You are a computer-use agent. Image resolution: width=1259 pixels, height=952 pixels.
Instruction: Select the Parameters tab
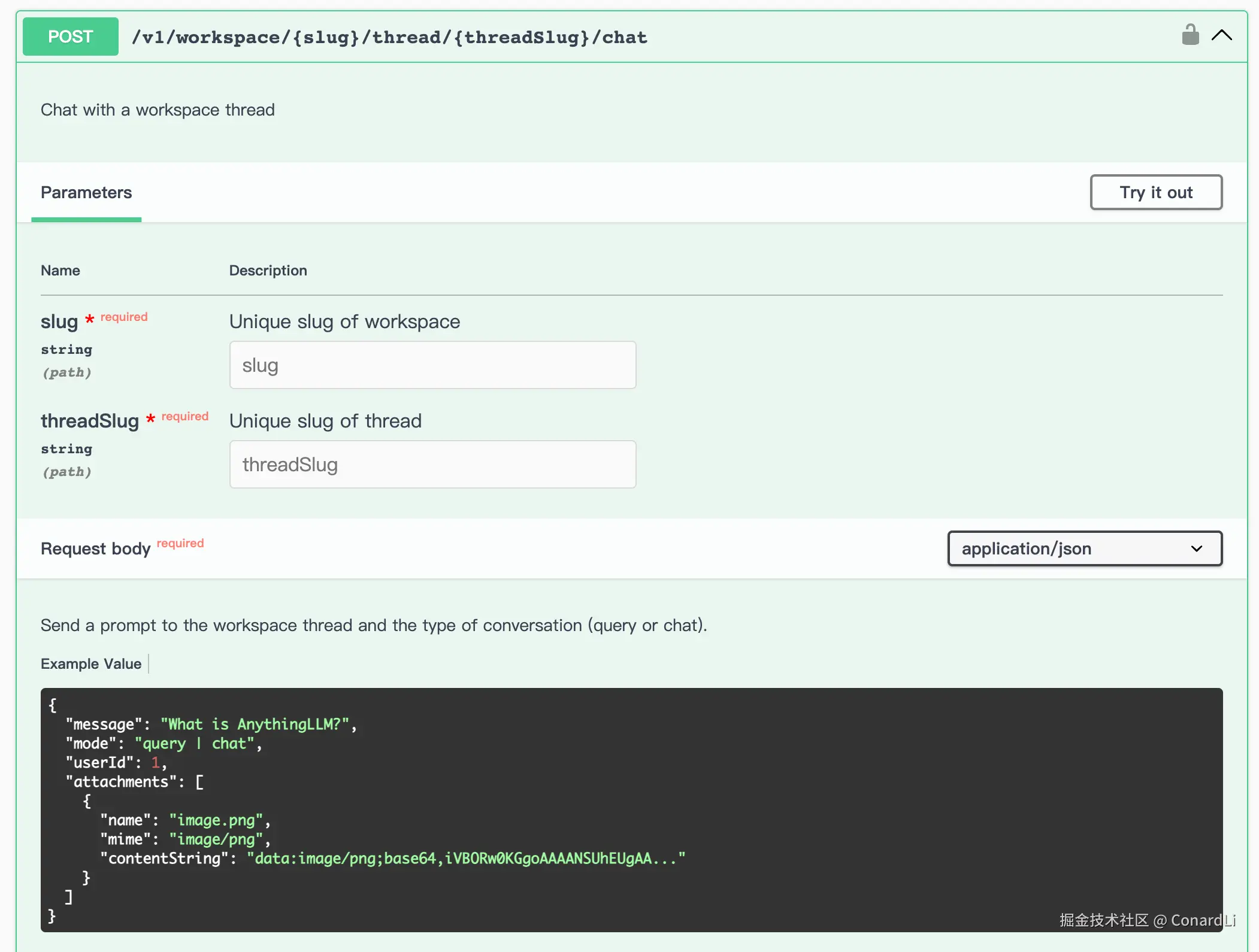click(86, 193)
